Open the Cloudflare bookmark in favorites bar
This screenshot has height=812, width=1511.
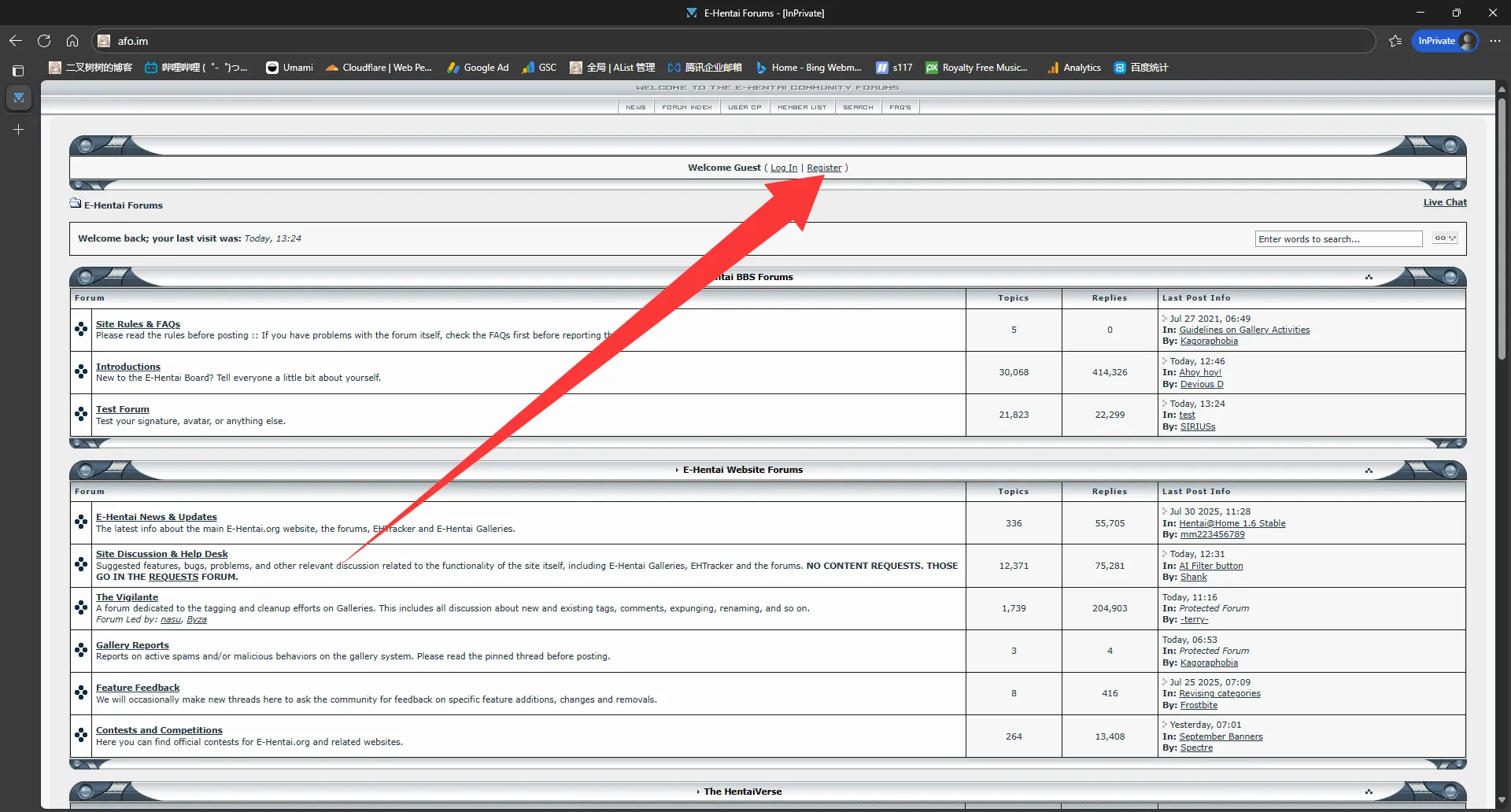pos(379,68)
